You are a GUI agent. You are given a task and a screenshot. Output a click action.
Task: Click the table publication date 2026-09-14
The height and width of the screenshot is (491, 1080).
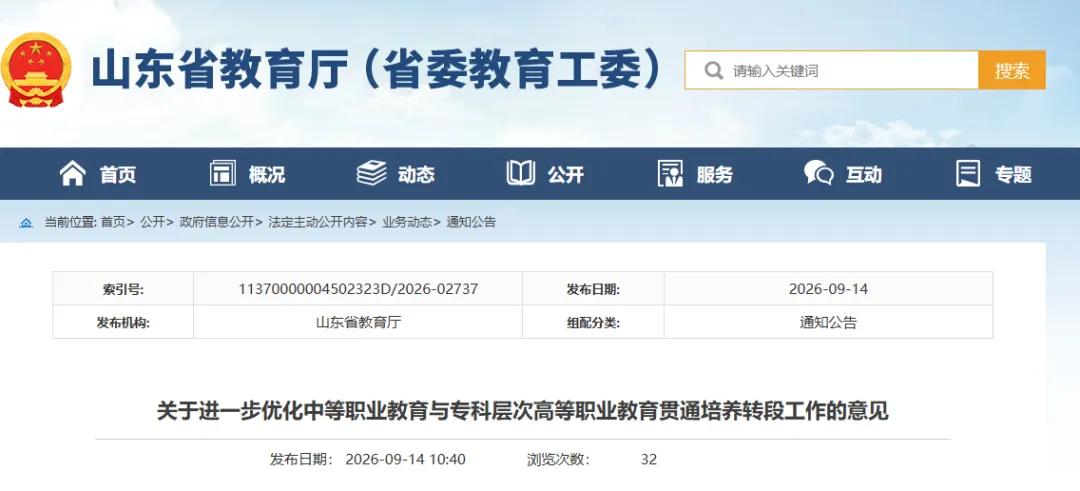(829, 289)
